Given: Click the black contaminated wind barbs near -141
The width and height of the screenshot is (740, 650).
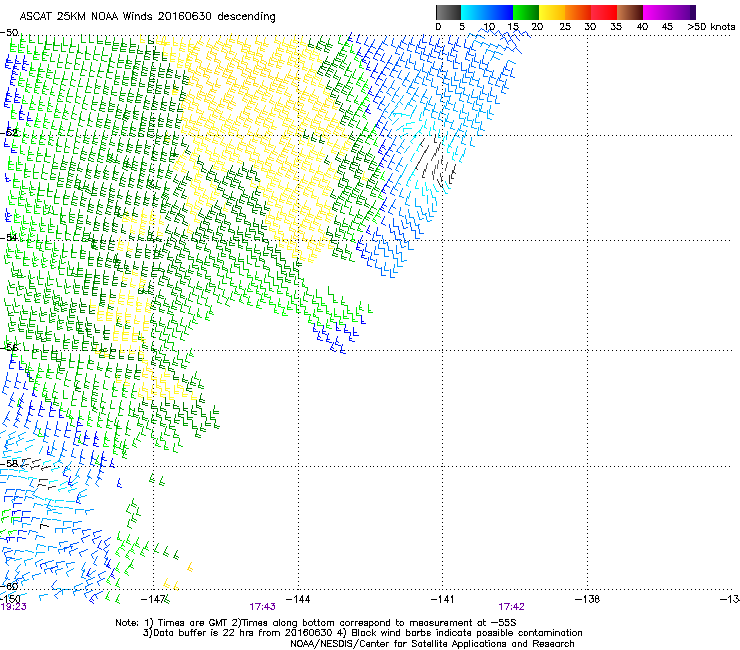Looking at the screenshot, I should [437, 161].
